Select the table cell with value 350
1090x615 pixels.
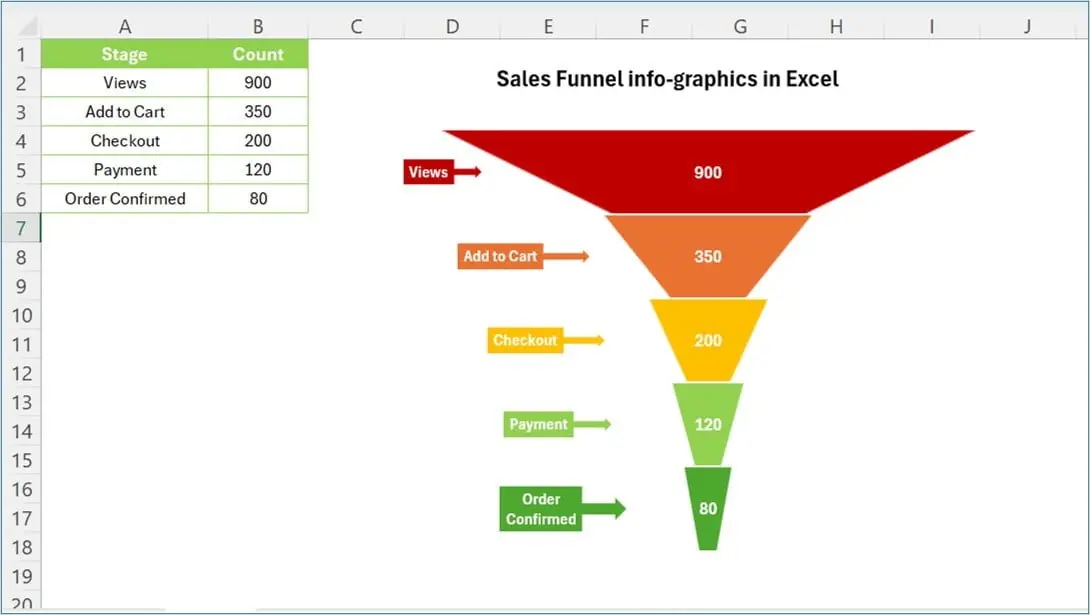click(x=258, y=112)
